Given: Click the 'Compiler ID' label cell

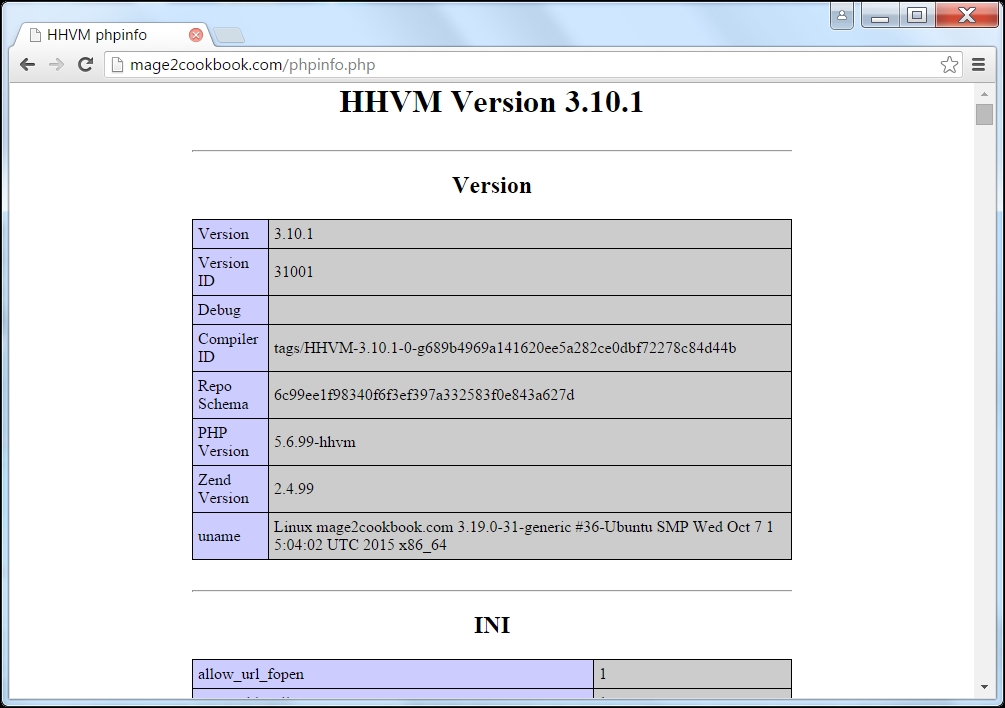Looking at the screenshot, I should pos(230,348).
